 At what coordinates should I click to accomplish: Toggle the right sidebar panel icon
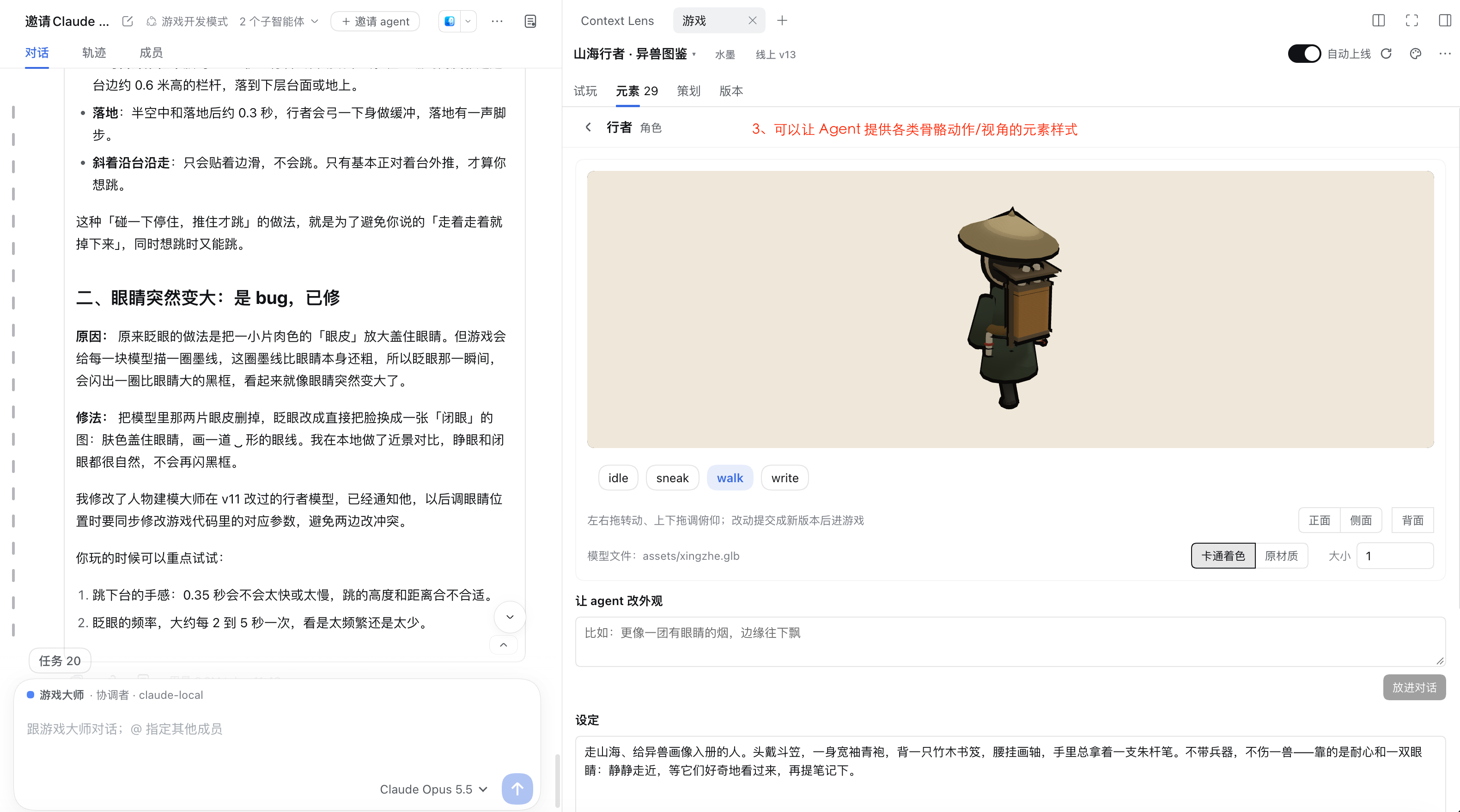(1445, 20)
